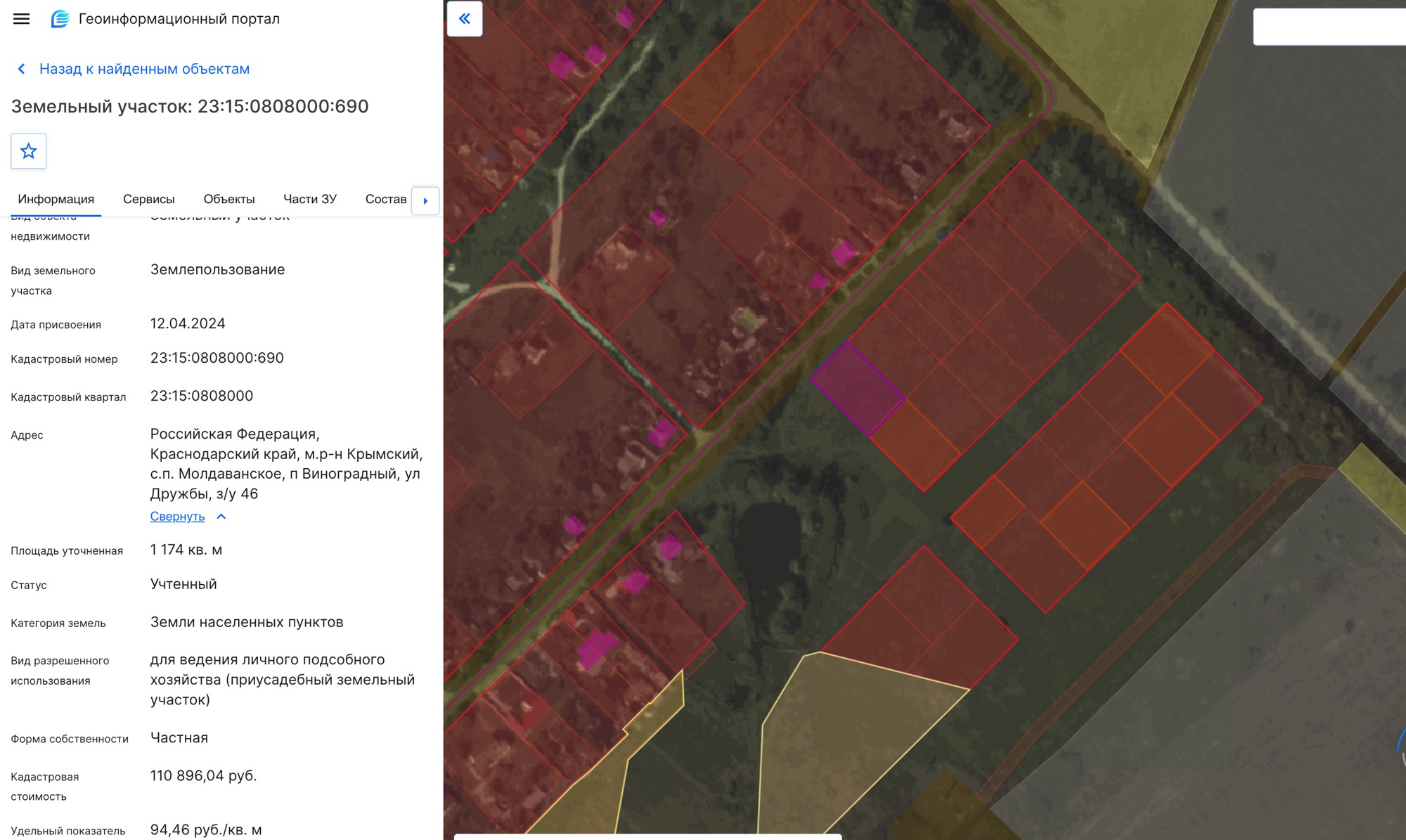
Task: Click the Форма собственности label
Action: pyautogui.click(x=70, y=739)
